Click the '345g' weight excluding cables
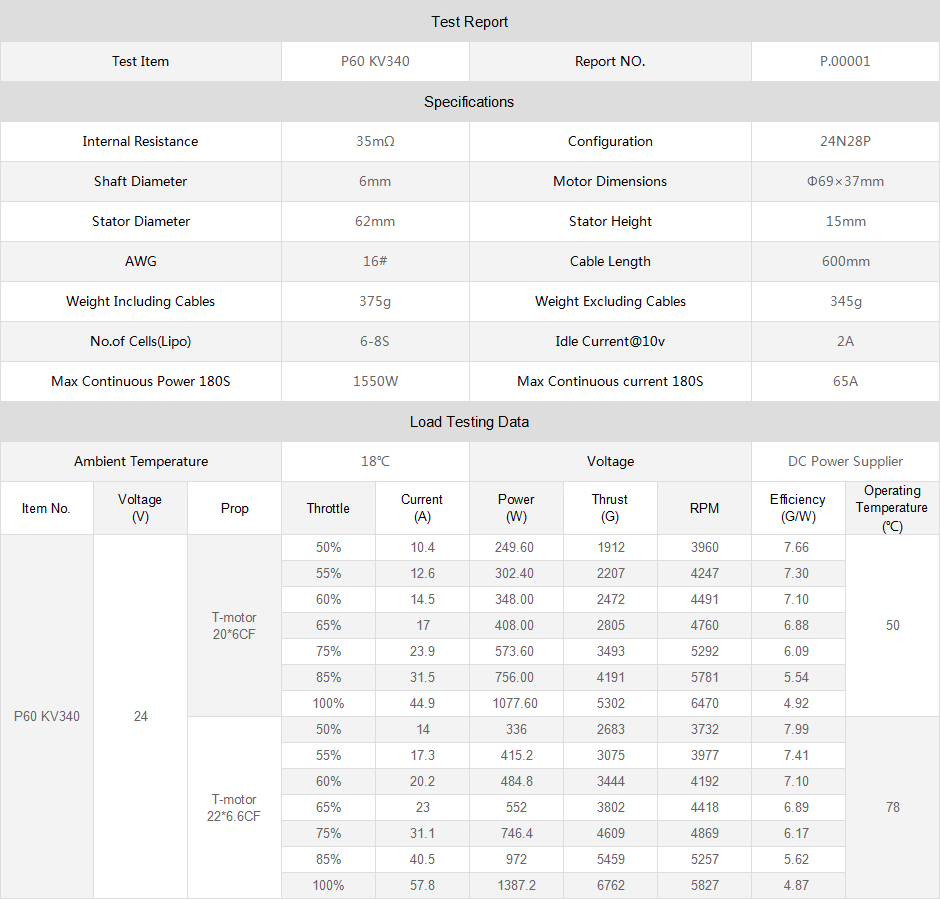Image resolution: width=940 pixels, height=899 pixels. coord(845,301)
